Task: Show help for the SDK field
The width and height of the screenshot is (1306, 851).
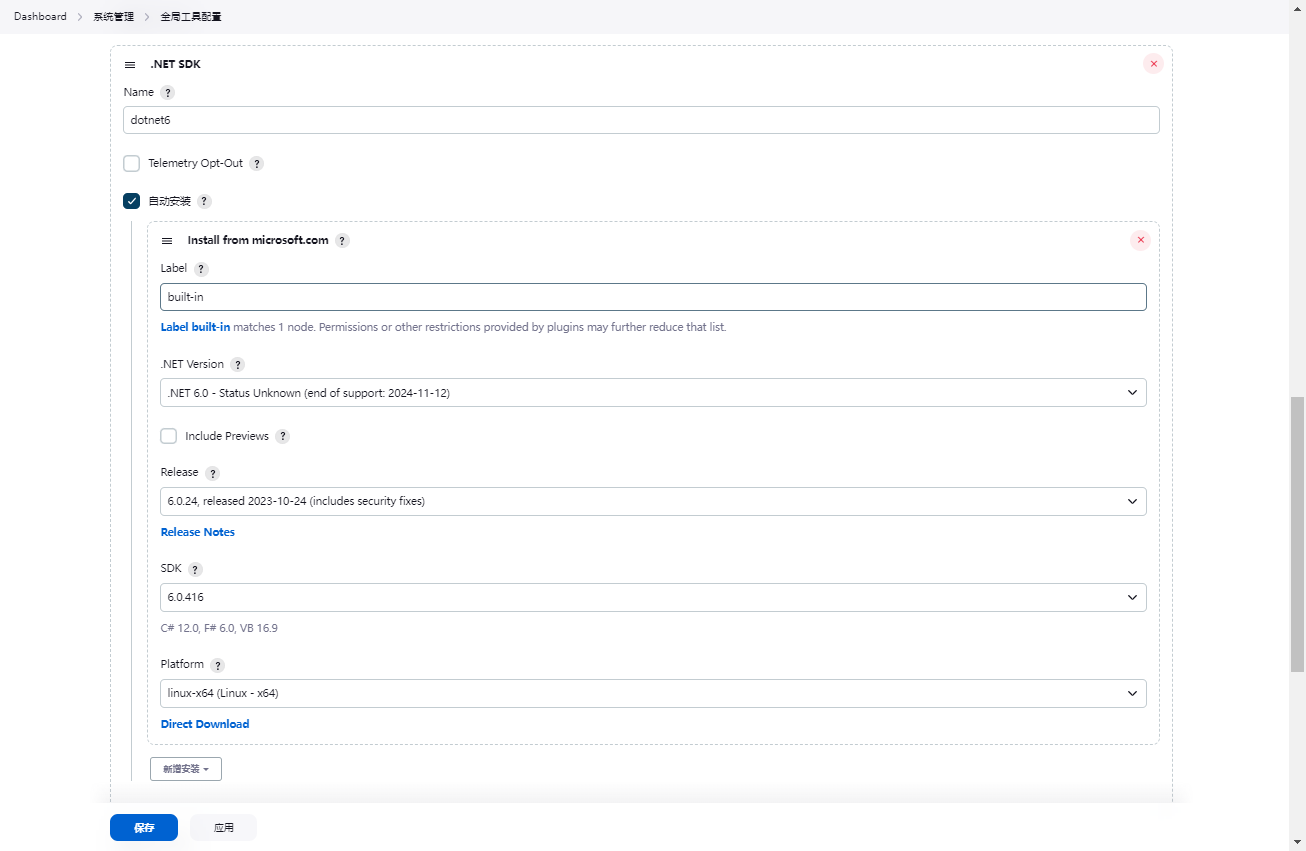Action: click(195, 569)
